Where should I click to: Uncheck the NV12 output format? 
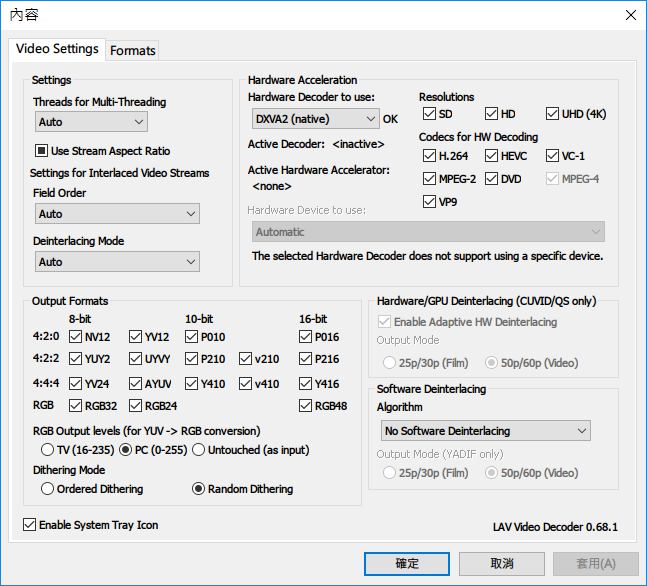(x=76, y=337)
